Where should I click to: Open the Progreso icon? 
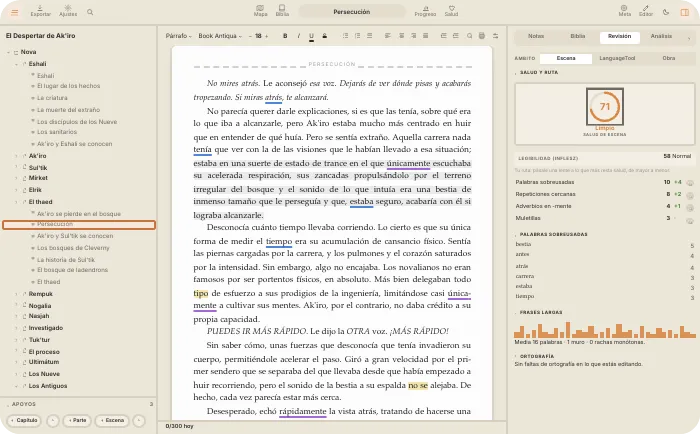click(x=425, y=11)
